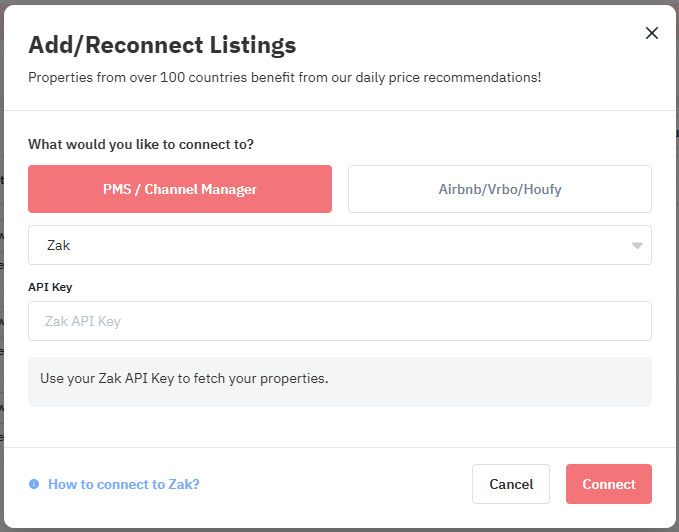
Task: Click the blue info icon beside the help link
Action: tap(34, 484)
